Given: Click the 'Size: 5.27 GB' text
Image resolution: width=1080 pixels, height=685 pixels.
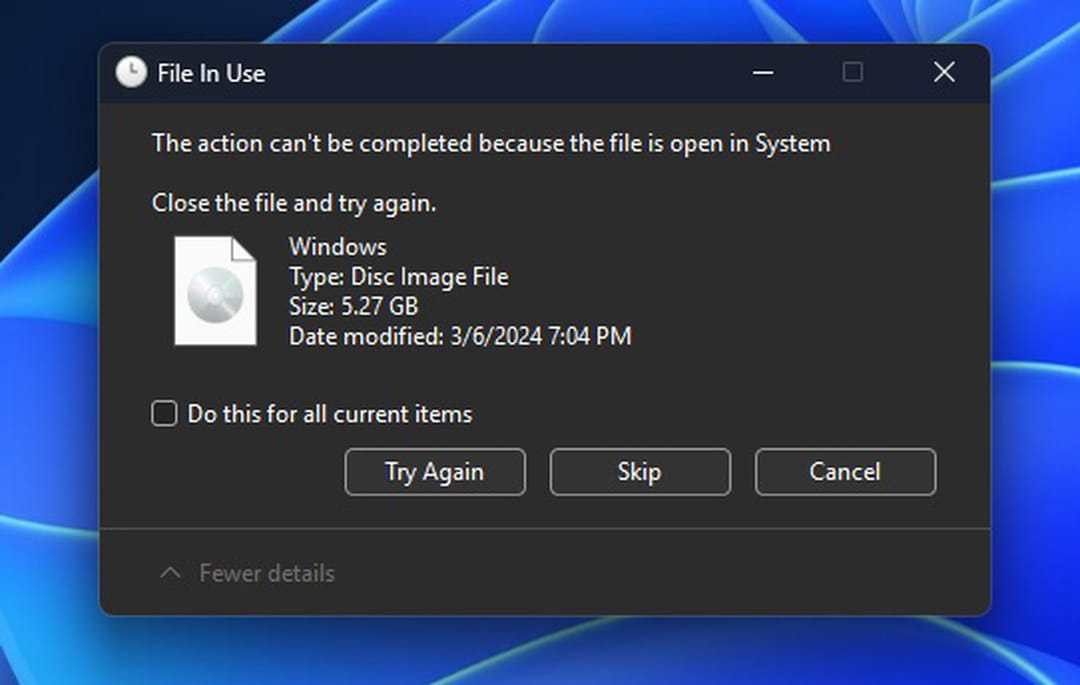Looking at the screenshot, I should (353, 306).
